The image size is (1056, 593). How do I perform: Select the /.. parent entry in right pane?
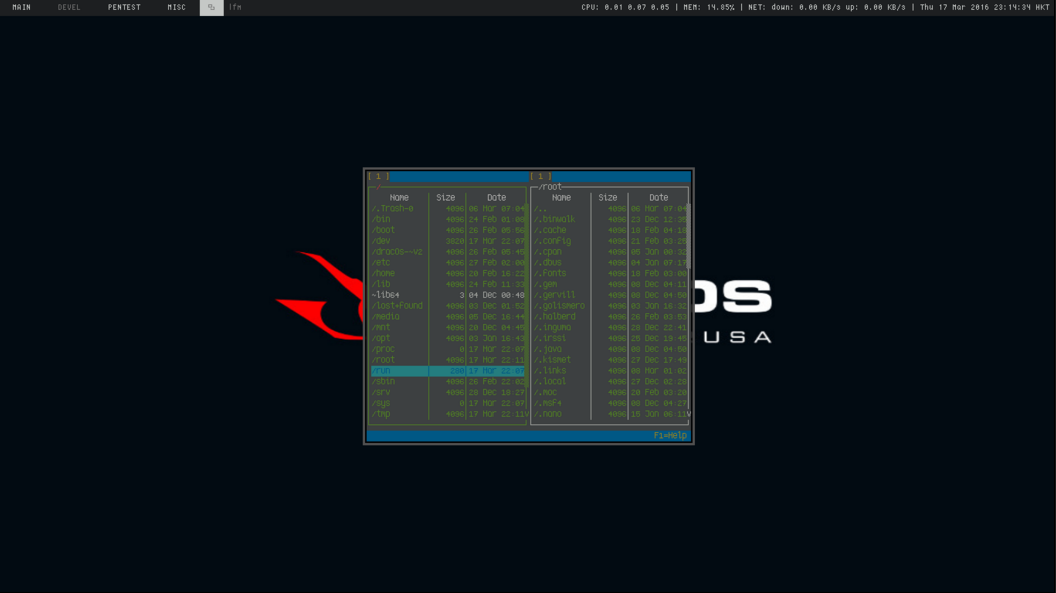click(x=610, y=209)
